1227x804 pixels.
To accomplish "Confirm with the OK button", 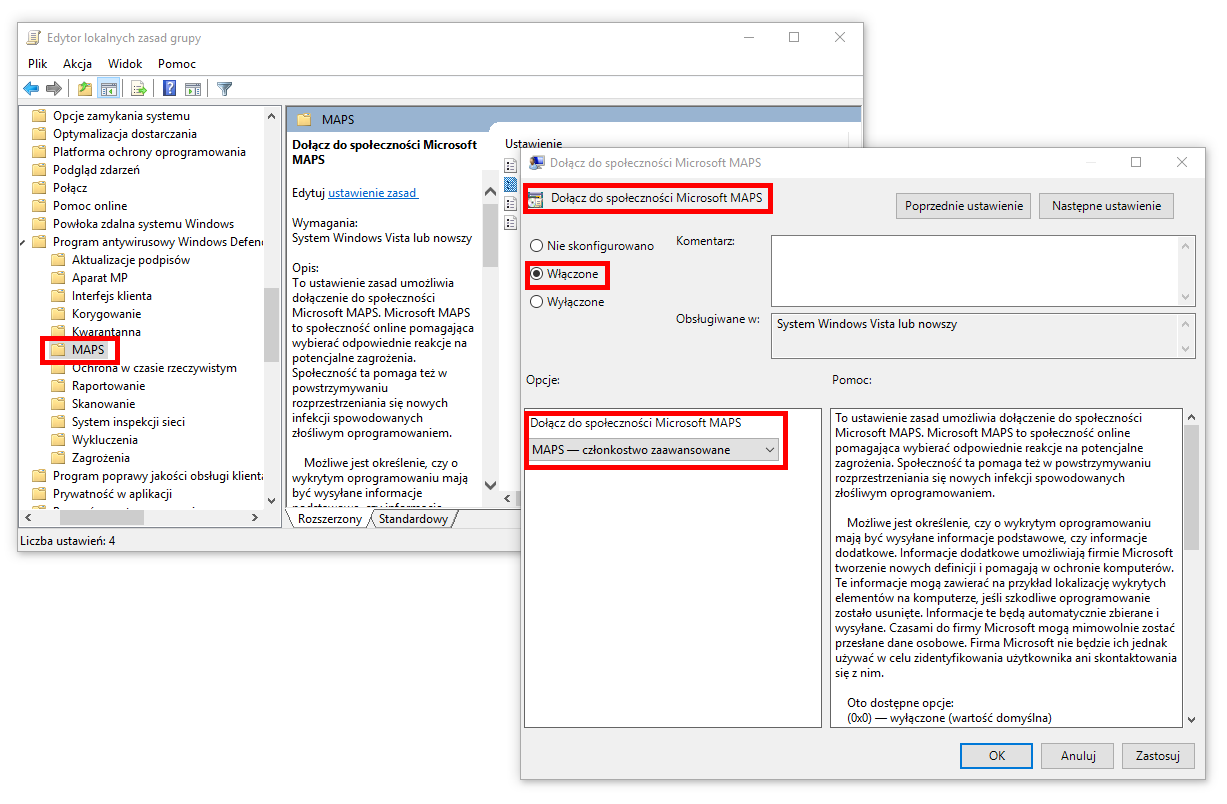I will (x=996, y=756).
